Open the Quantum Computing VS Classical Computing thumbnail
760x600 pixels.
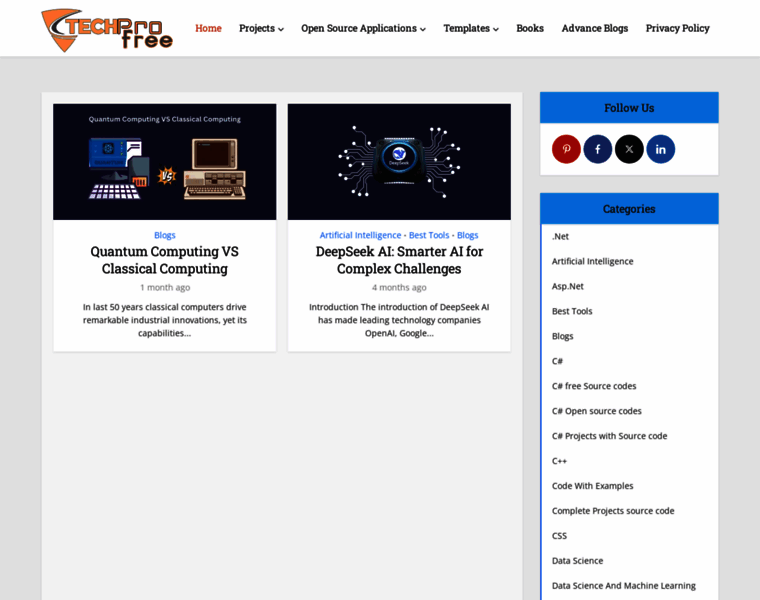pos(165,161)
